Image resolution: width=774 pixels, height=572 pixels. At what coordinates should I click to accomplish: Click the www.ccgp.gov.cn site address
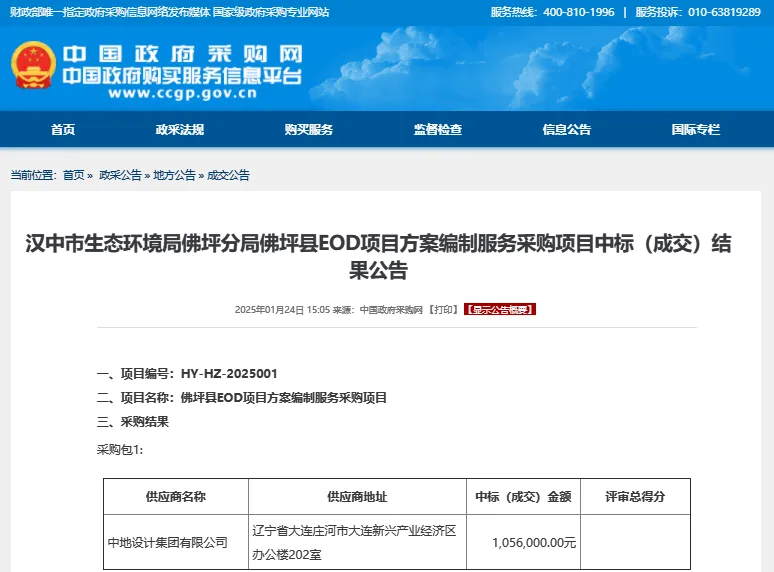pos(182,95)
